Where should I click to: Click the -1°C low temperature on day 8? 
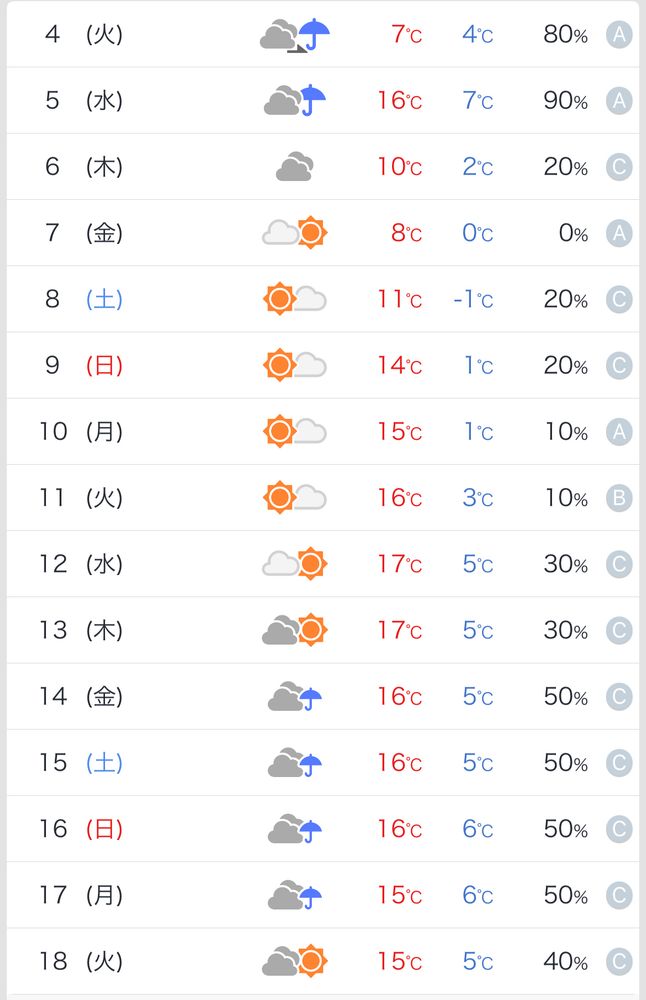[x=473, y=299]
